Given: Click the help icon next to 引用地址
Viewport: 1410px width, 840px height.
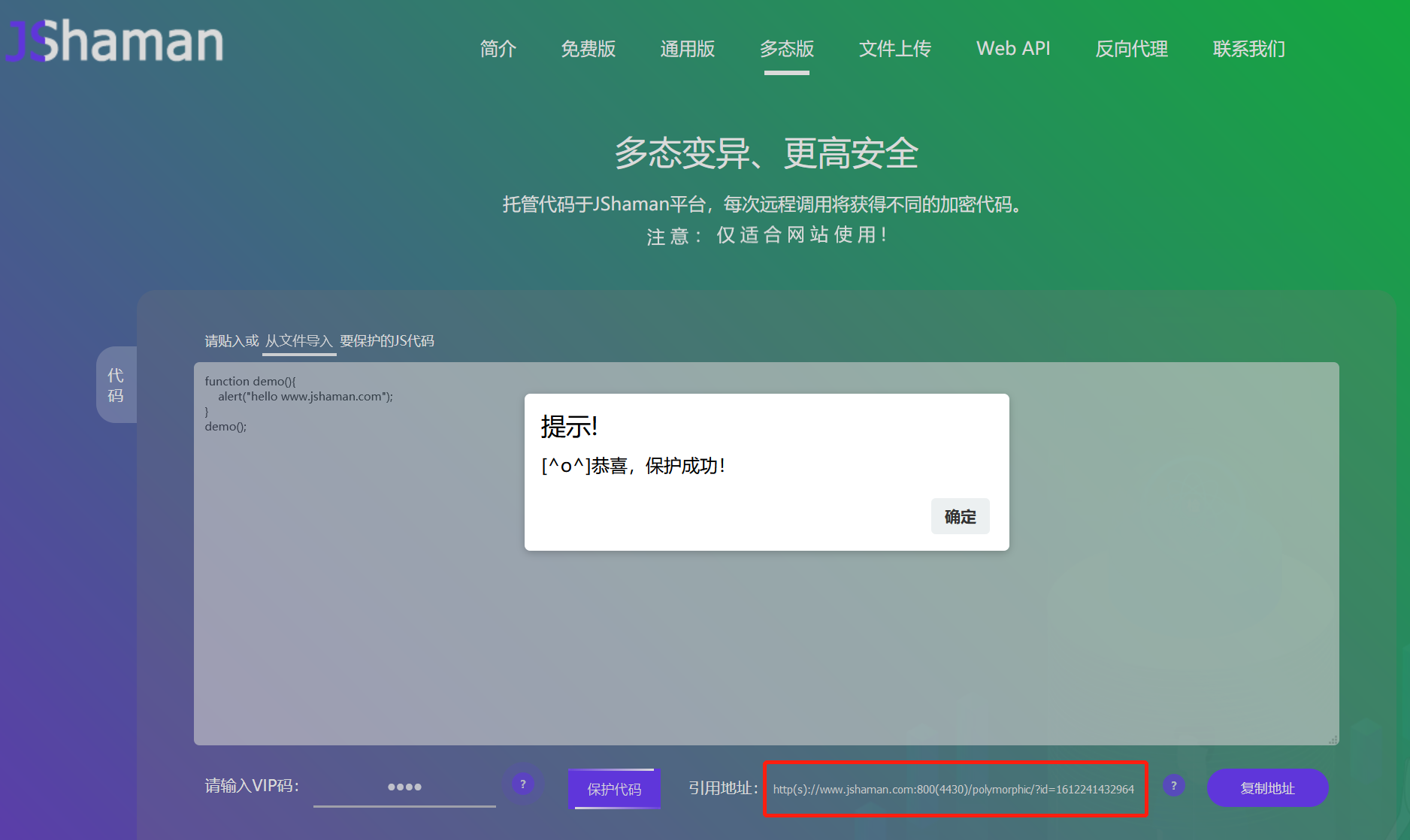Looking at the screenshot, I should pos(1173,785).
